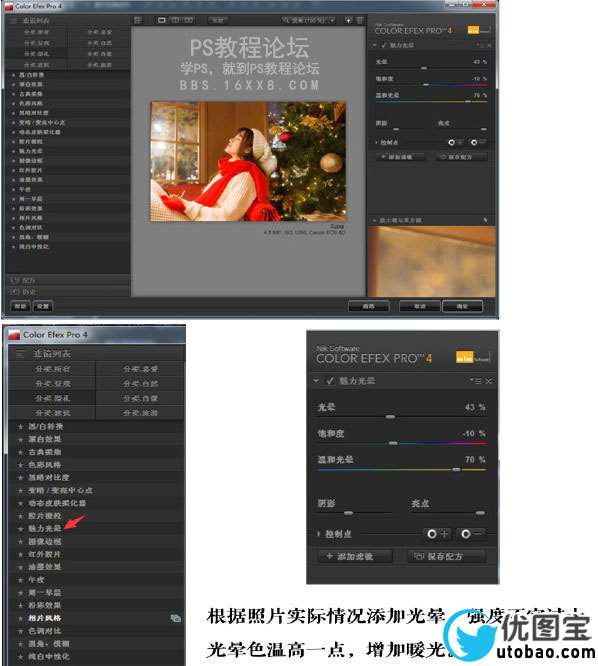The image size is (598, 666).
Task: Collapse the 魅力光晕 filter arrow in the top window panel
Action: [x=375, y=45]
